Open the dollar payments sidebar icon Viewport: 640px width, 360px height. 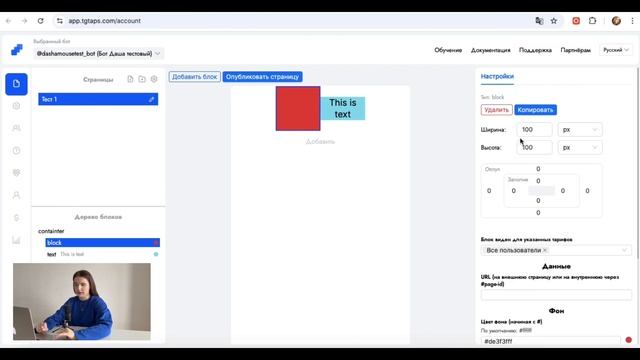[16, 218]
